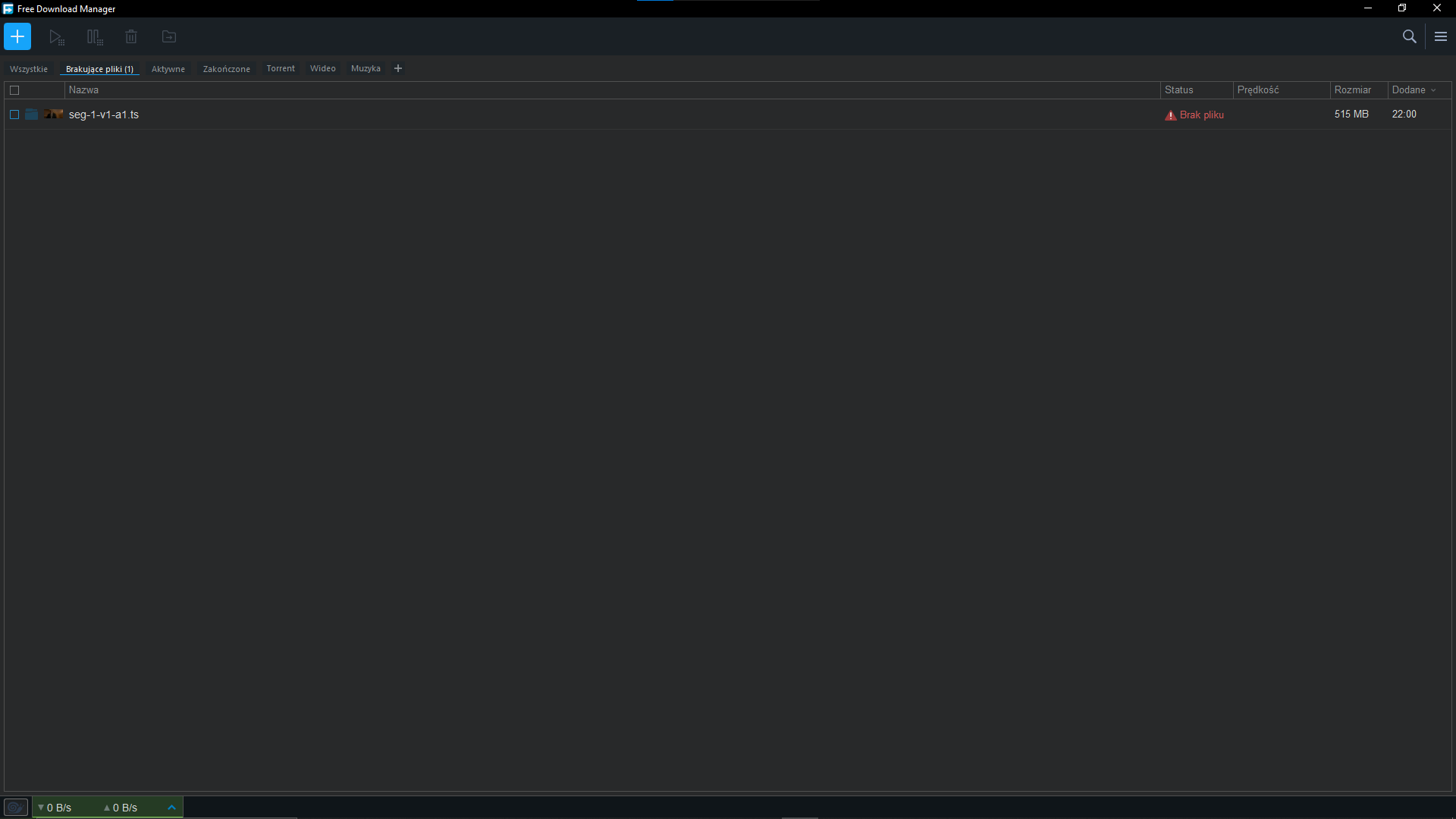Click the add new download plus button

coord(17,36)
